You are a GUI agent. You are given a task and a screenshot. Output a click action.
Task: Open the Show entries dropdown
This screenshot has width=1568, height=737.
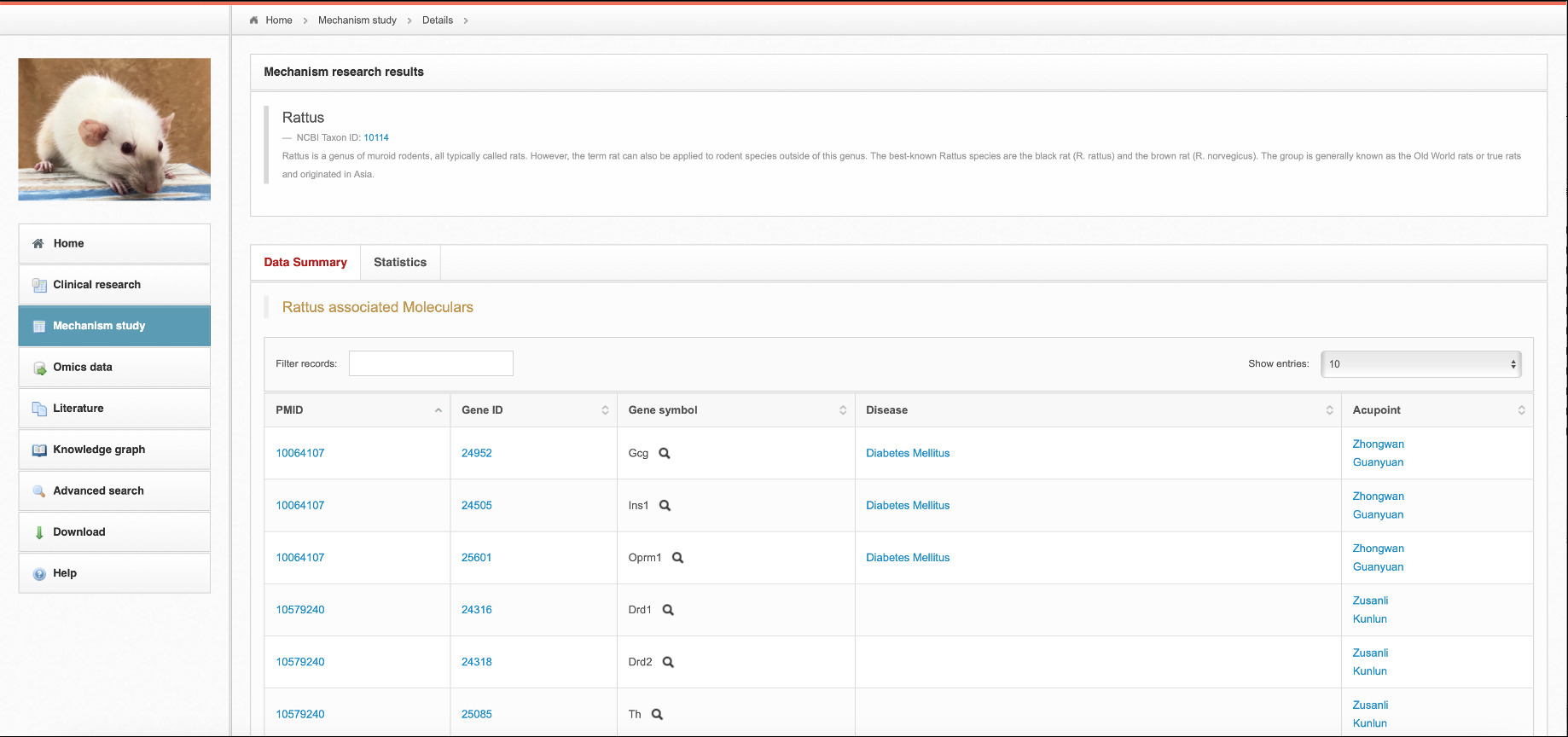click(x=1420, y=364)
